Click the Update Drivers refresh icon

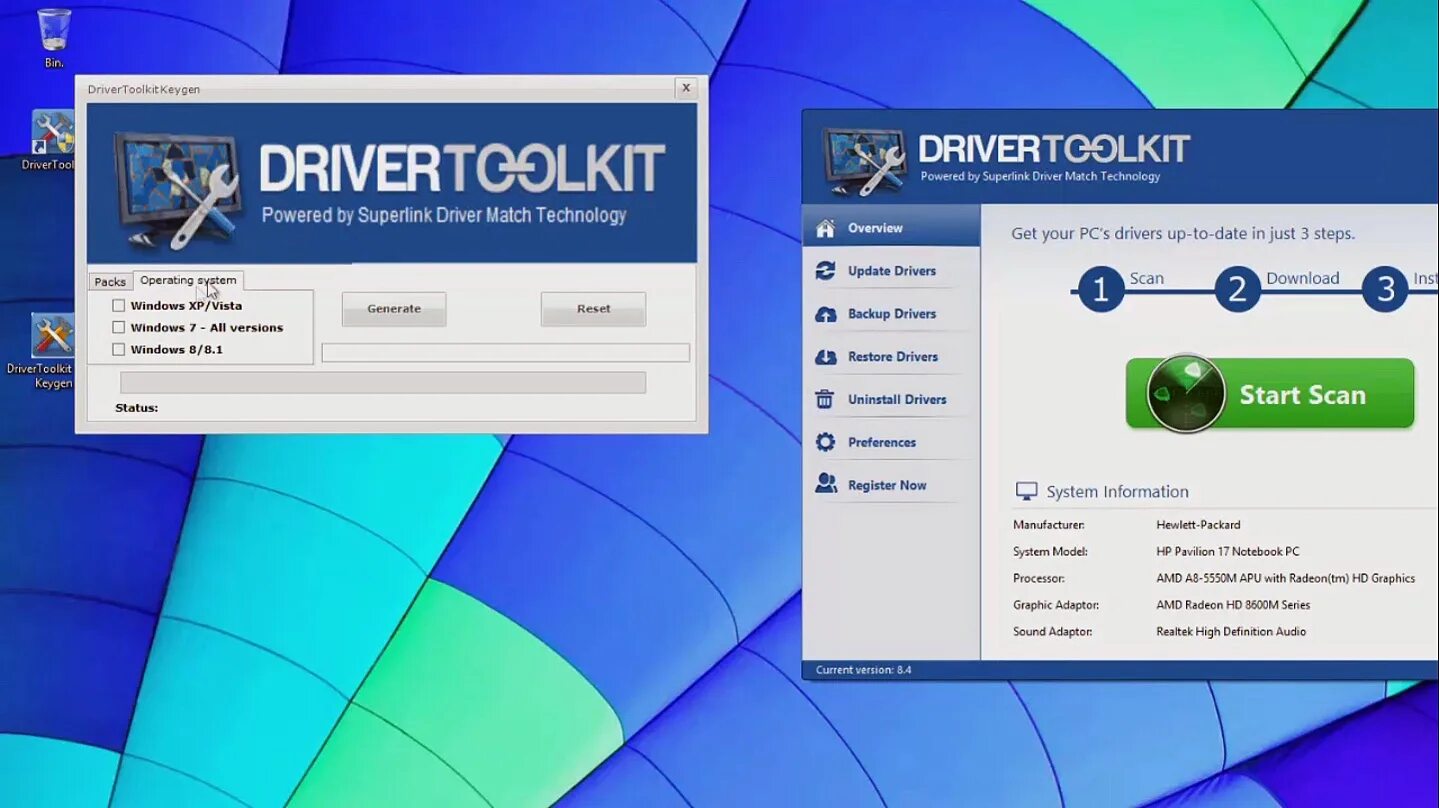tap(825, 271)
